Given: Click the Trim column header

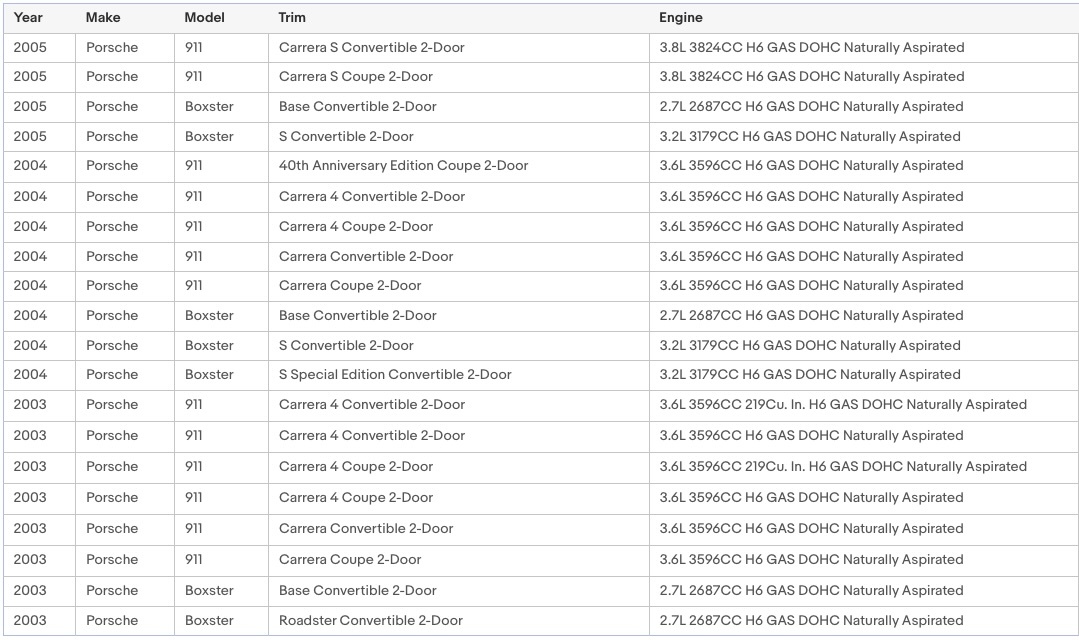Looking at the screenshot, I should (292, 17).
